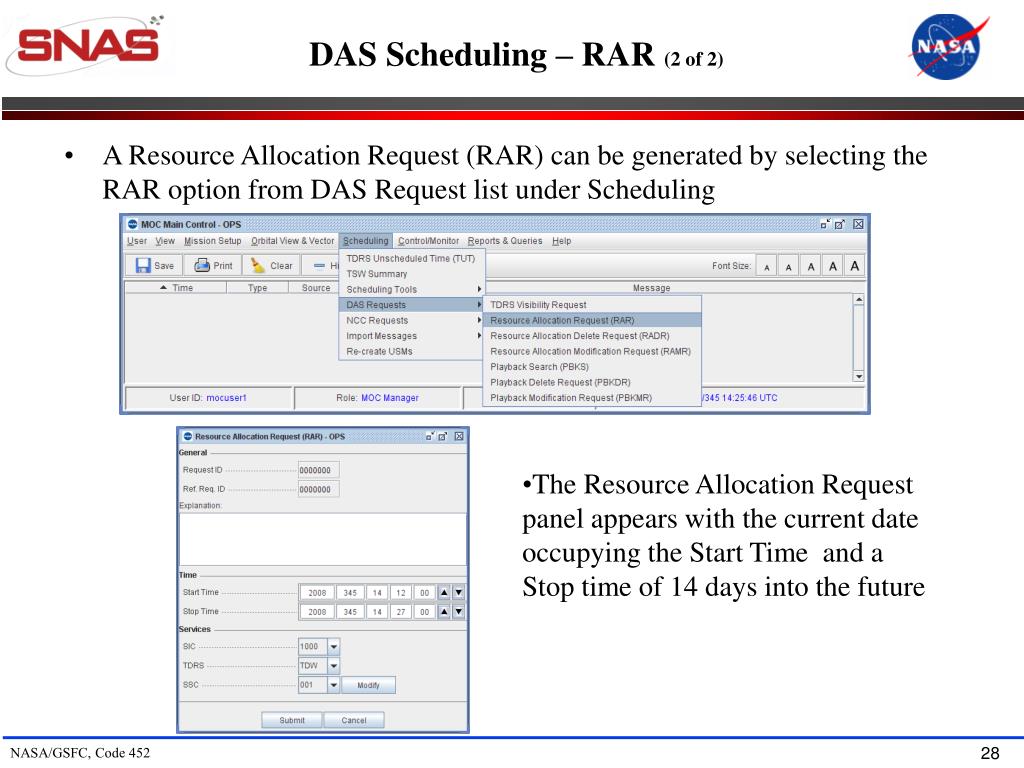Viewport: 1024px width, 768px height.
Task: Select Resource Allocation Modification Request (RAMR)
Action: (592, 351)
